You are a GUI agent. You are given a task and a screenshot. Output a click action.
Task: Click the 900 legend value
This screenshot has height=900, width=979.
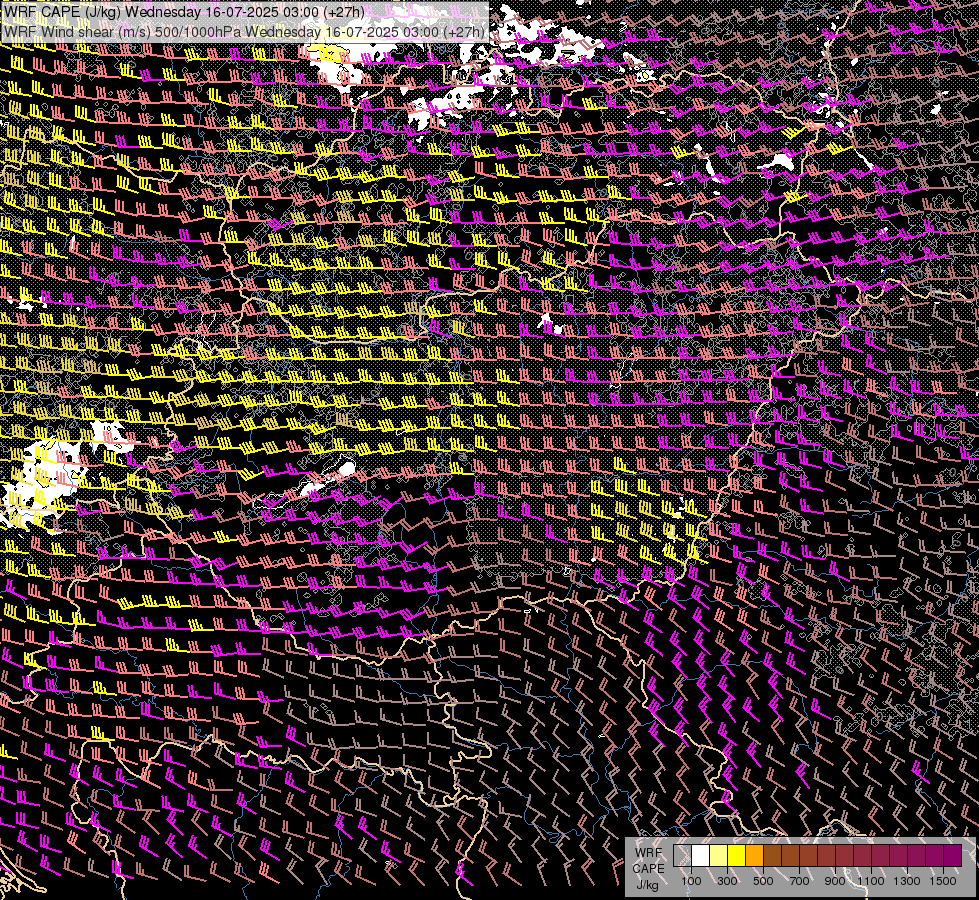[835, 881]
